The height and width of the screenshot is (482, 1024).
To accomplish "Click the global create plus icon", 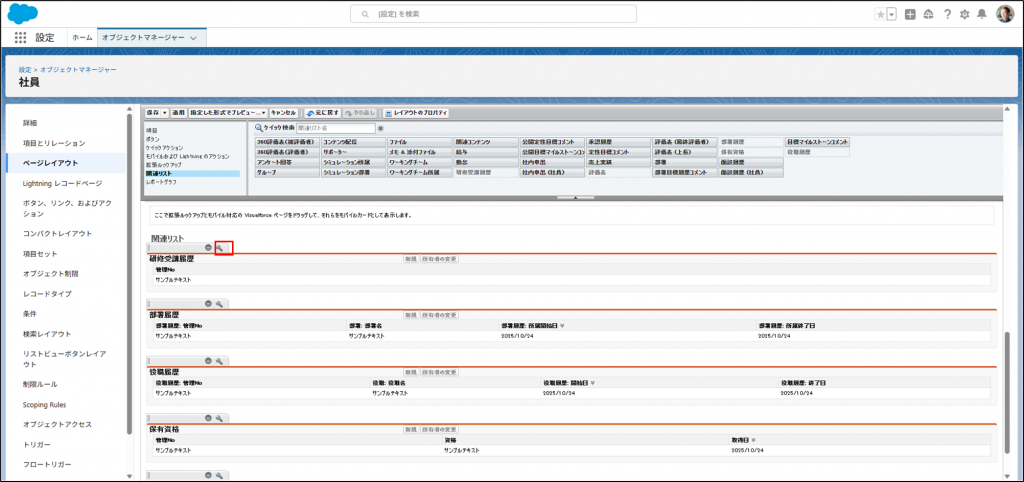I will (910, 14).
